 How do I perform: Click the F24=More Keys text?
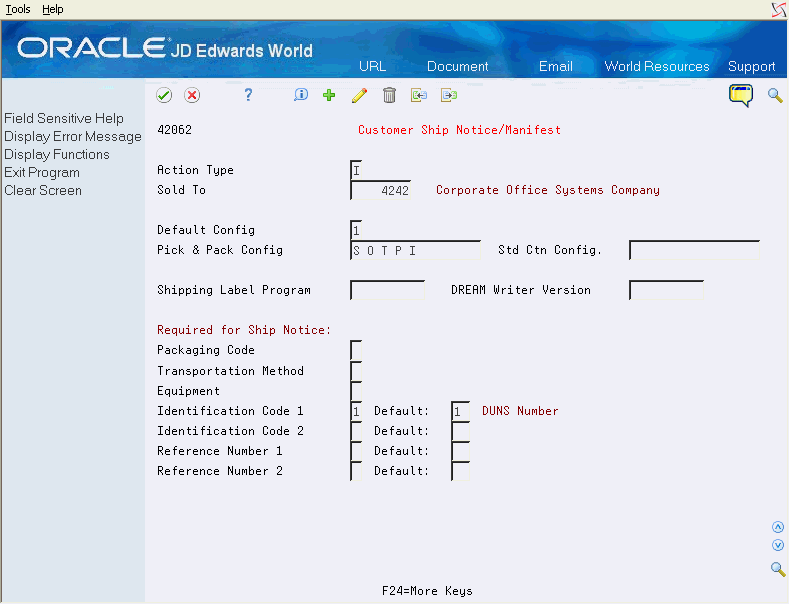tap(427, 591)
